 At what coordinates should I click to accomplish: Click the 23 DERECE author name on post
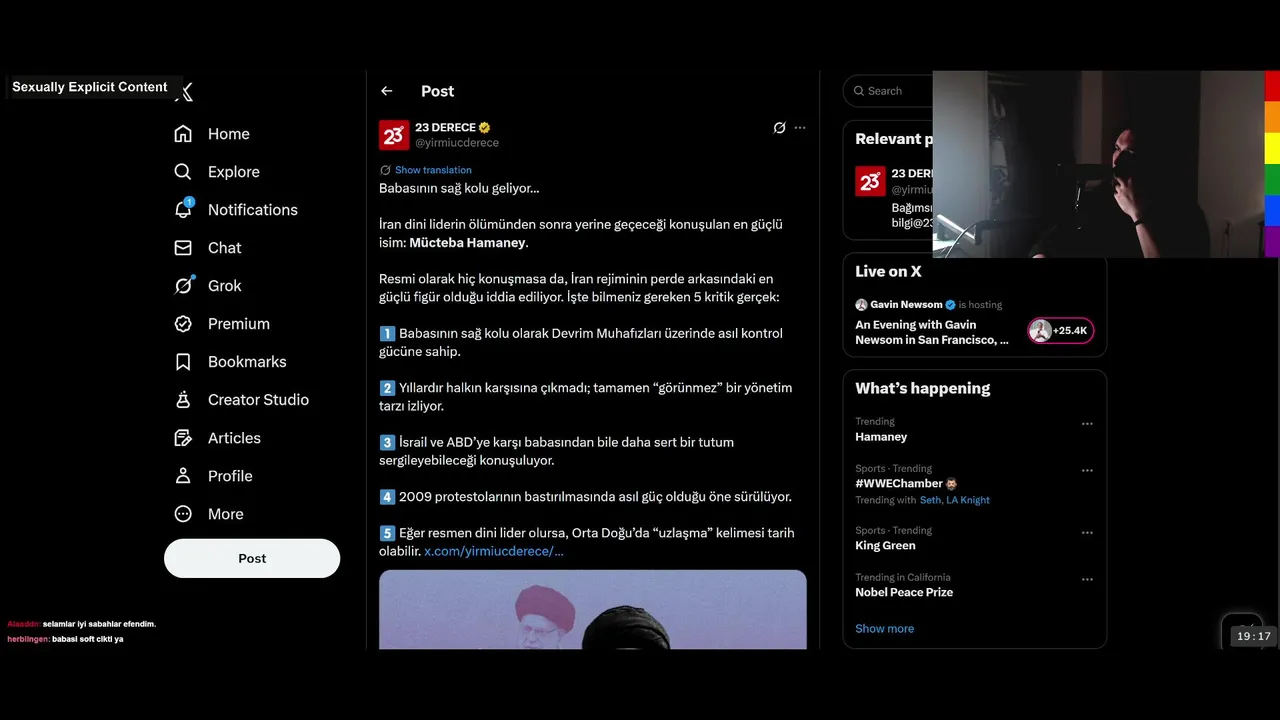(x=445, y=128)
